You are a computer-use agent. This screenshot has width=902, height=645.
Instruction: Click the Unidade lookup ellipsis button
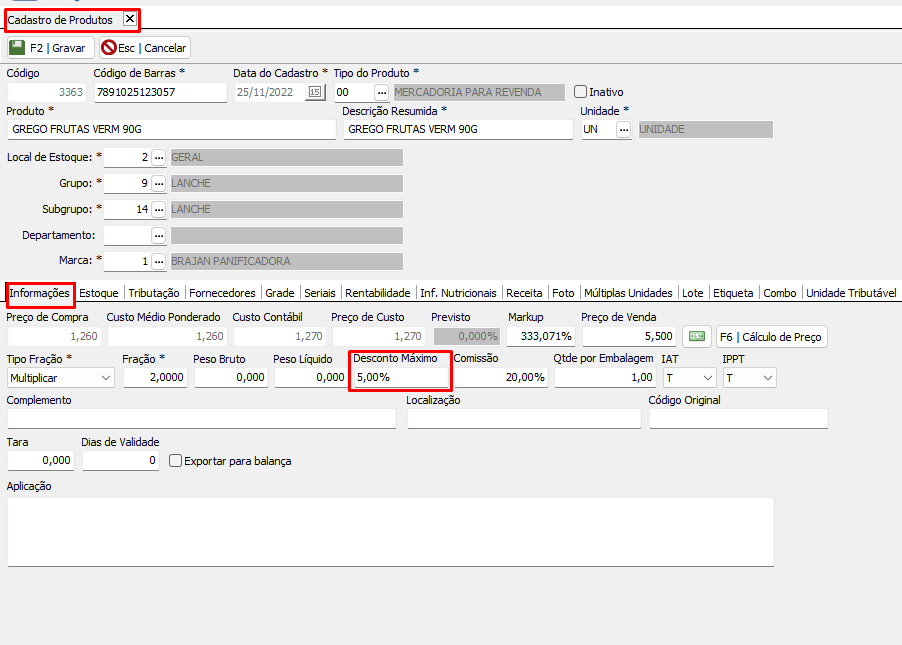[x=623, y=130]
